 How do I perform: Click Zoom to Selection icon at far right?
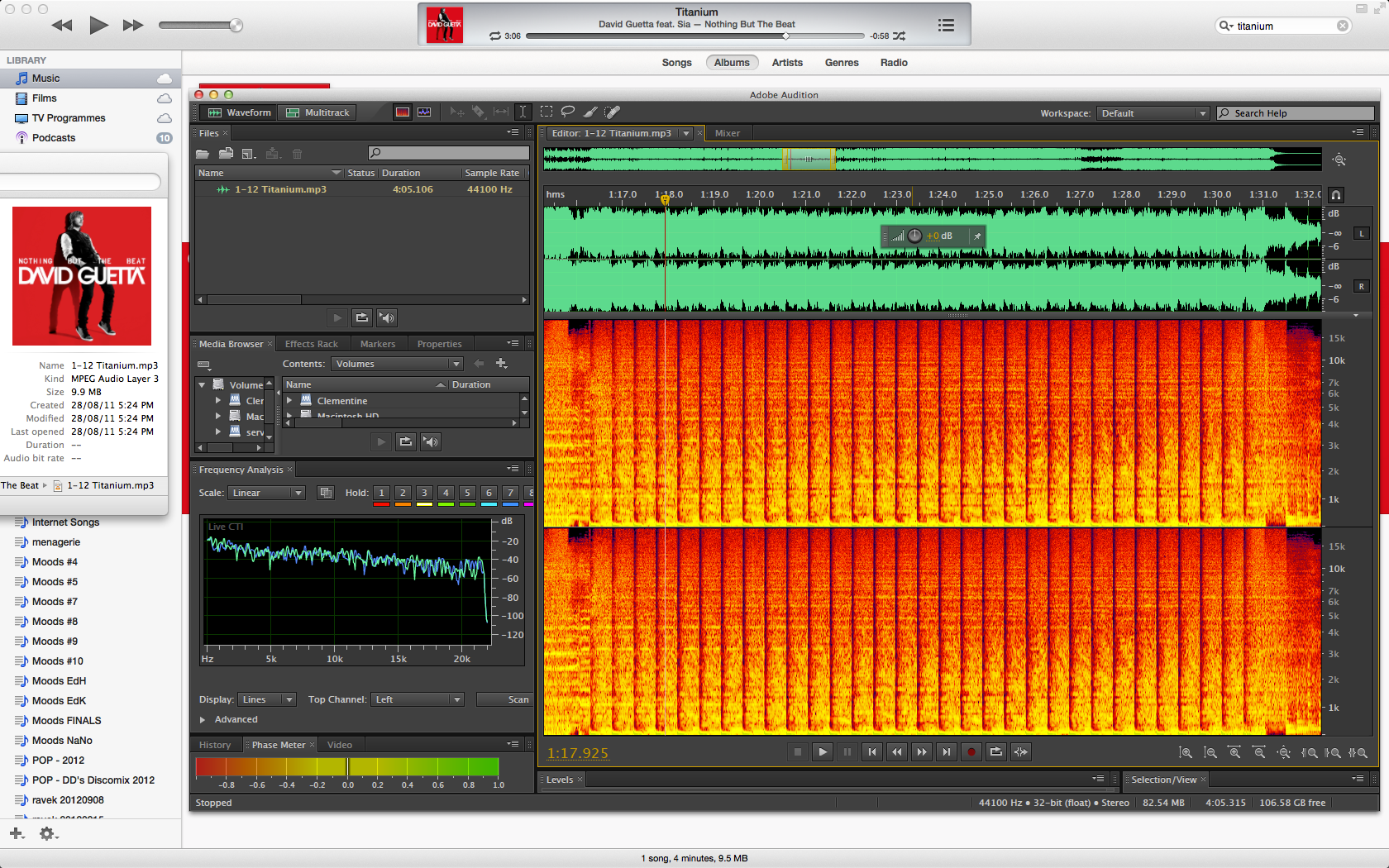click(1358, 752)
